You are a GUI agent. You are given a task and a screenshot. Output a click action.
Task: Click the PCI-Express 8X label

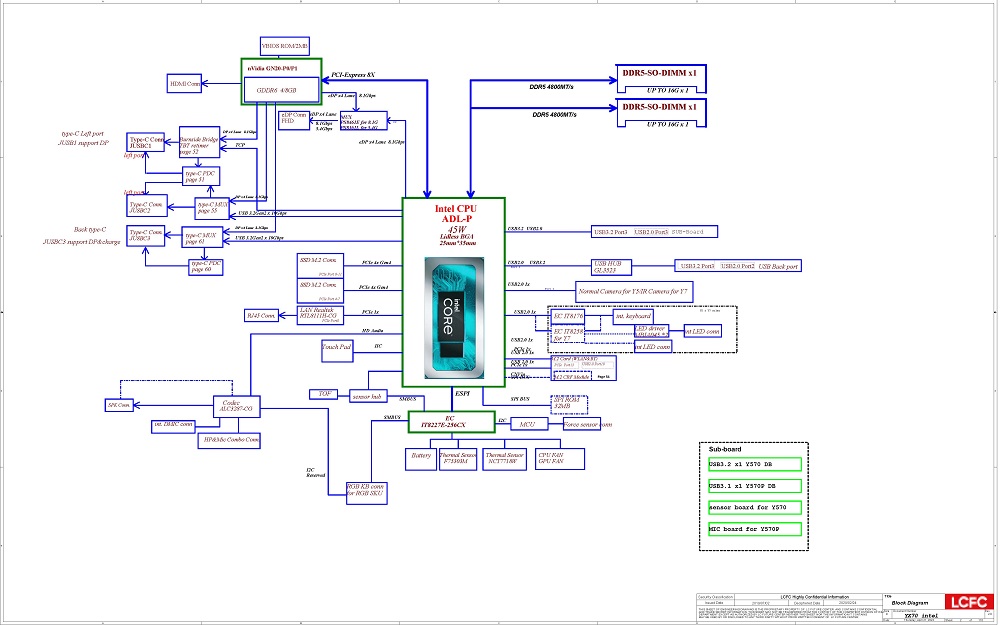353,75
